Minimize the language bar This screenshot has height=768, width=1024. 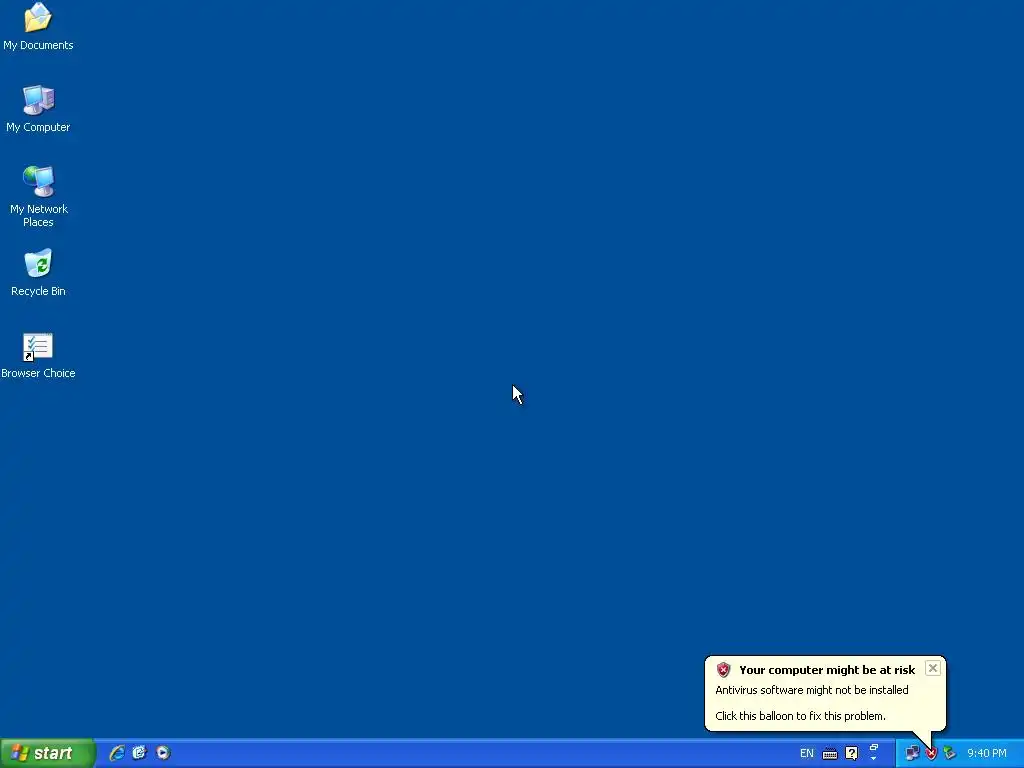point(874,748)
